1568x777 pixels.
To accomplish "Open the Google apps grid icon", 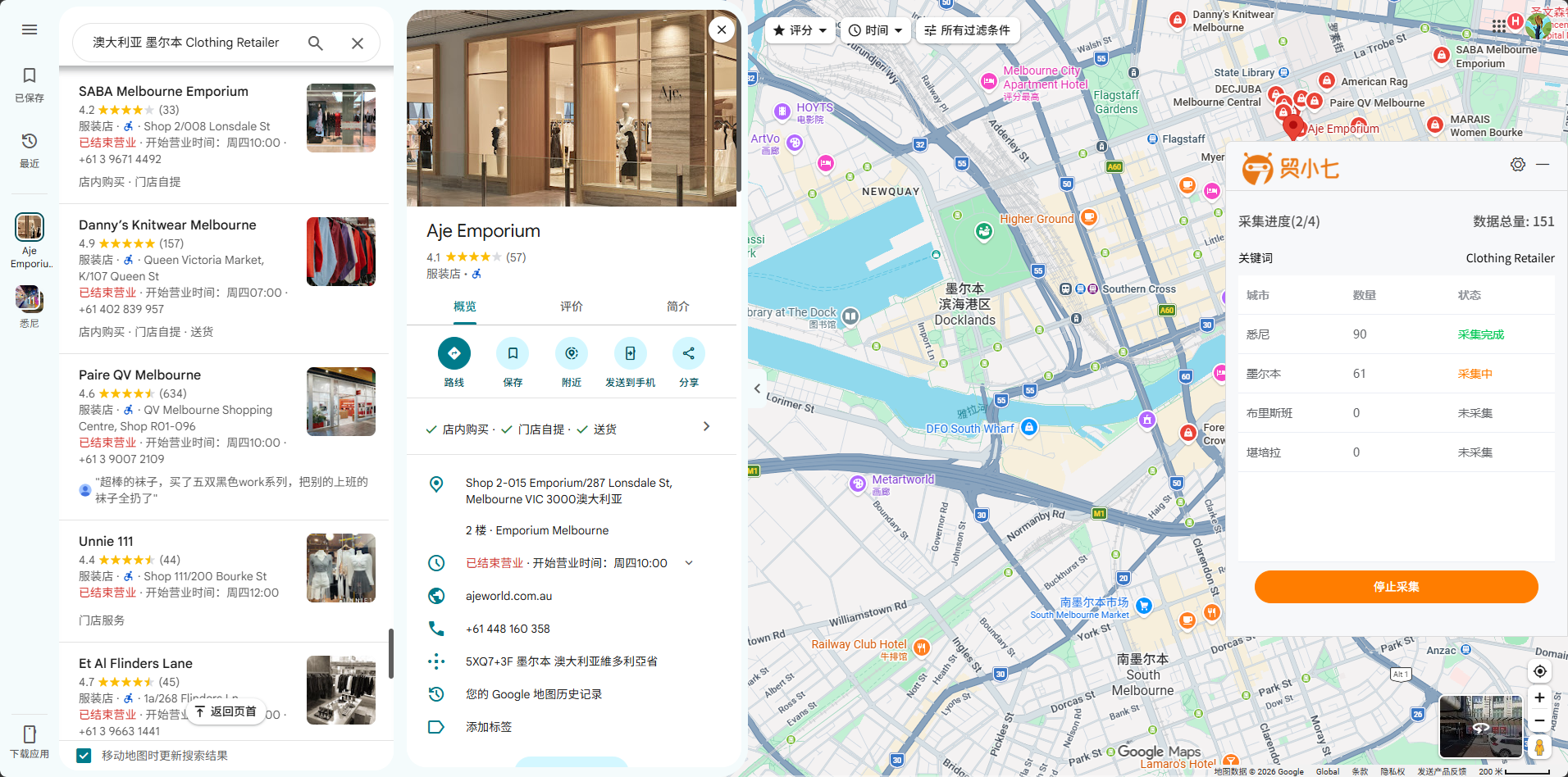I will click(x=1499, y=25).
